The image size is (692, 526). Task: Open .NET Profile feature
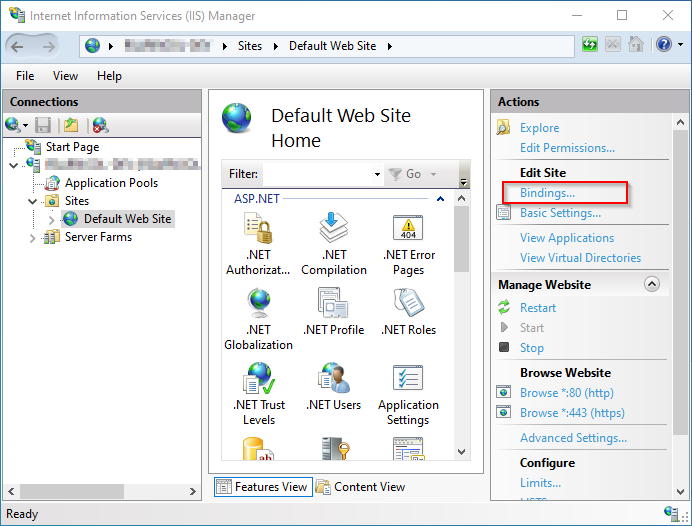click(334, 311)
